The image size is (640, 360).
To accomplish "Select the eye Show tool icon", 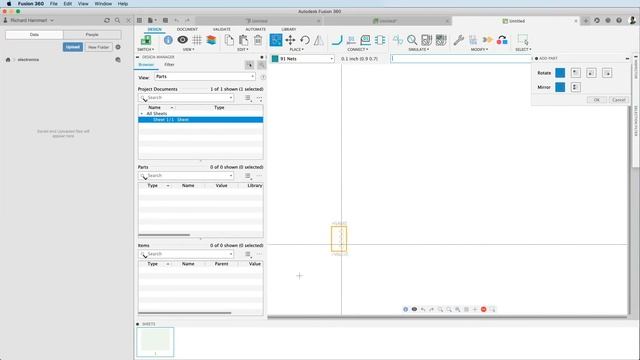I will pyautogui.click(x=182, y=40).
